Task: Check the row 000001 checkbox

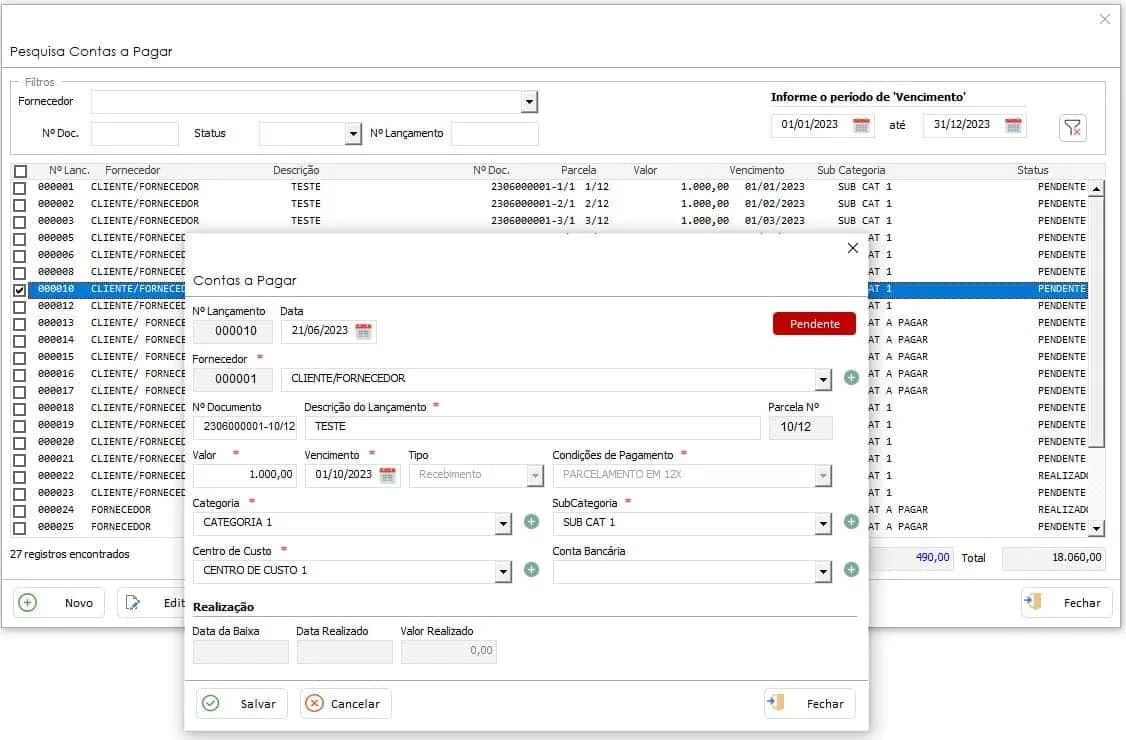Action: tap(20, 188)
